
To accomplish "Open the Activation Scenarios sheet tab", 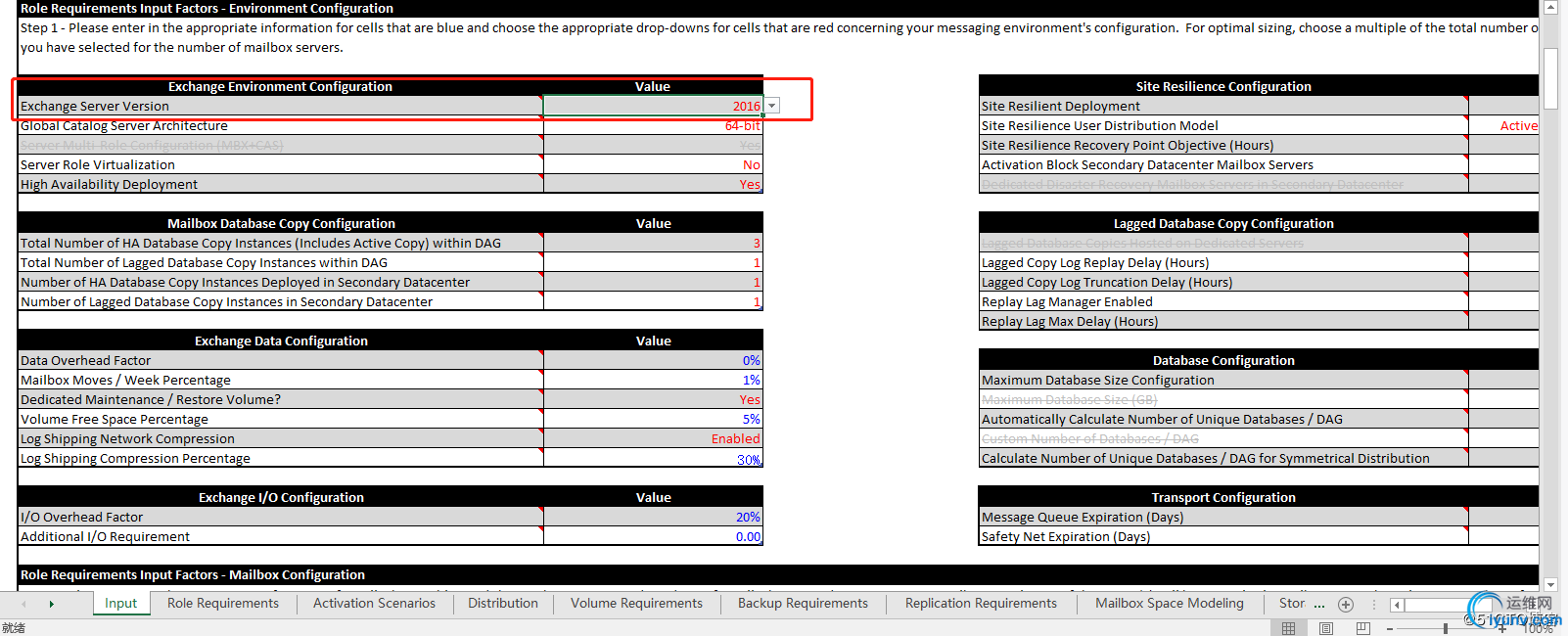I will 374,604.
